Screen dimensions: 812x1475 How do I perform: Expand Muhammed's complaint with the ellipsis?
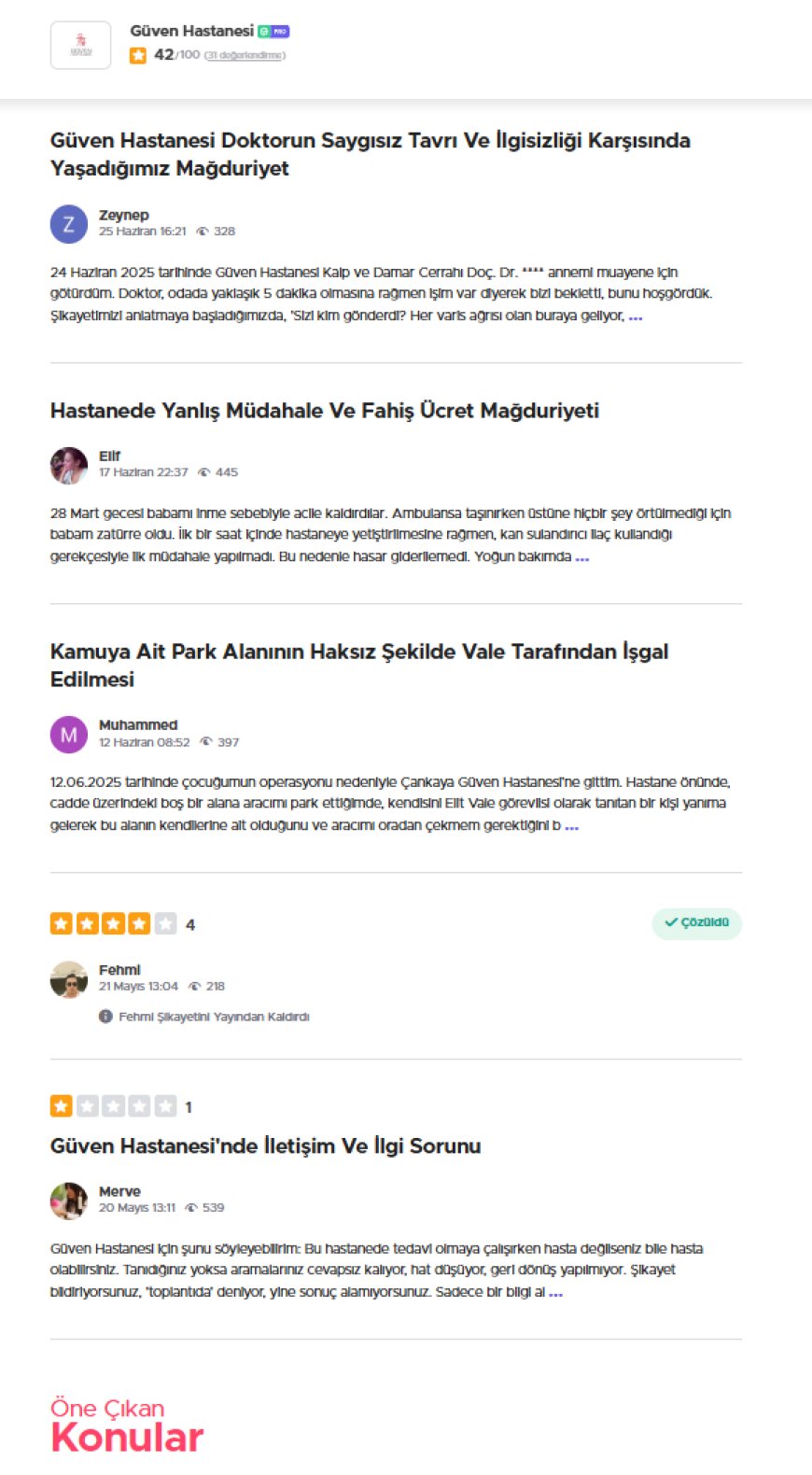pyautogui.click(x=572, y=826)
